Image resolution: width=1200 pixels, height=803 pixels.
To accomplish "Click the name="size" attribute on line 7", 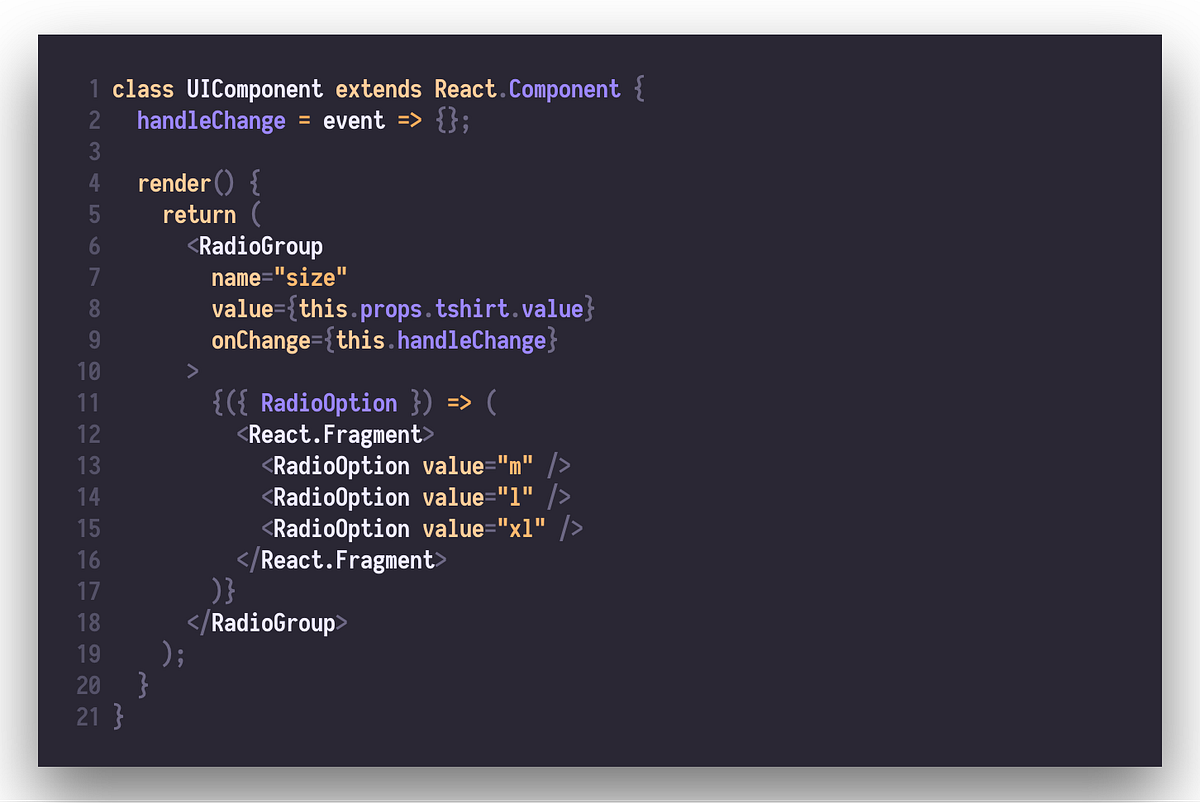I will point(279,277).
